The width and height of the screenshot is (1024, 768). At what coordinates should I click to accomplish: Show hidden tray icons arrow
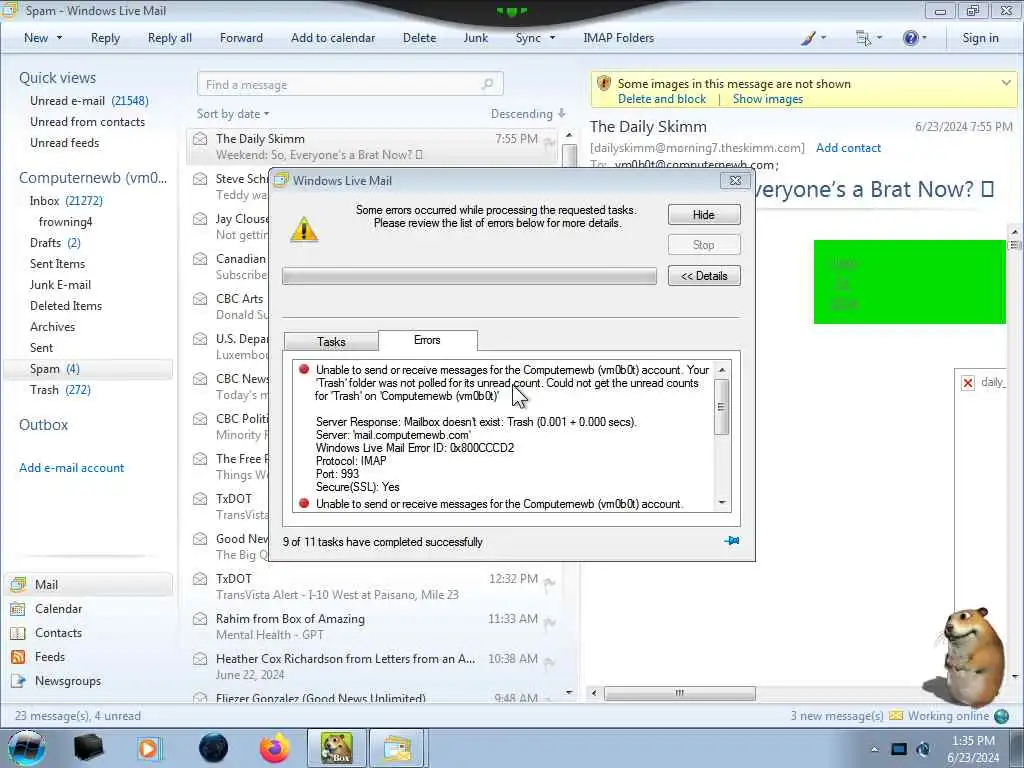click(874, 749)
